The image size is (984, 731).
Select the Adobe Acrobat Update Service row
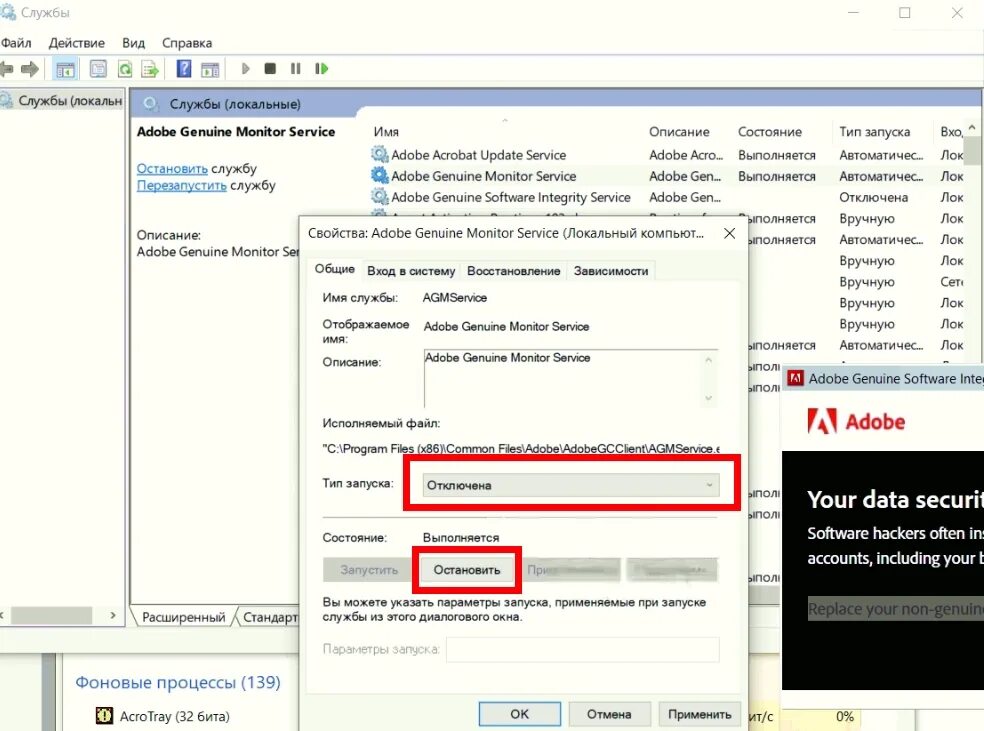click(668, 155)
